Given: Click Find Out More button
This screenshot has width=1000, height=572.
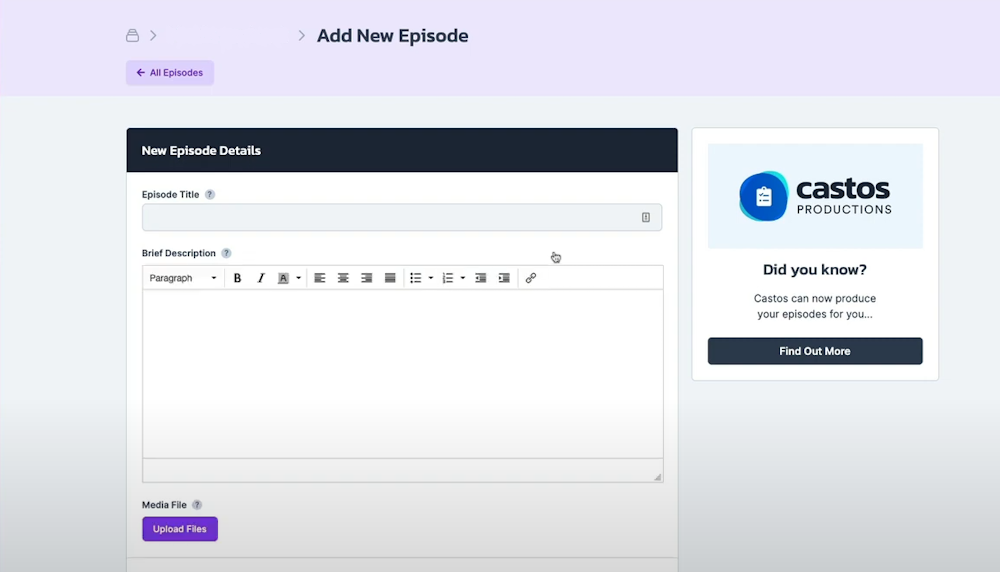Looking at the screenshot, I should (815, 351).
